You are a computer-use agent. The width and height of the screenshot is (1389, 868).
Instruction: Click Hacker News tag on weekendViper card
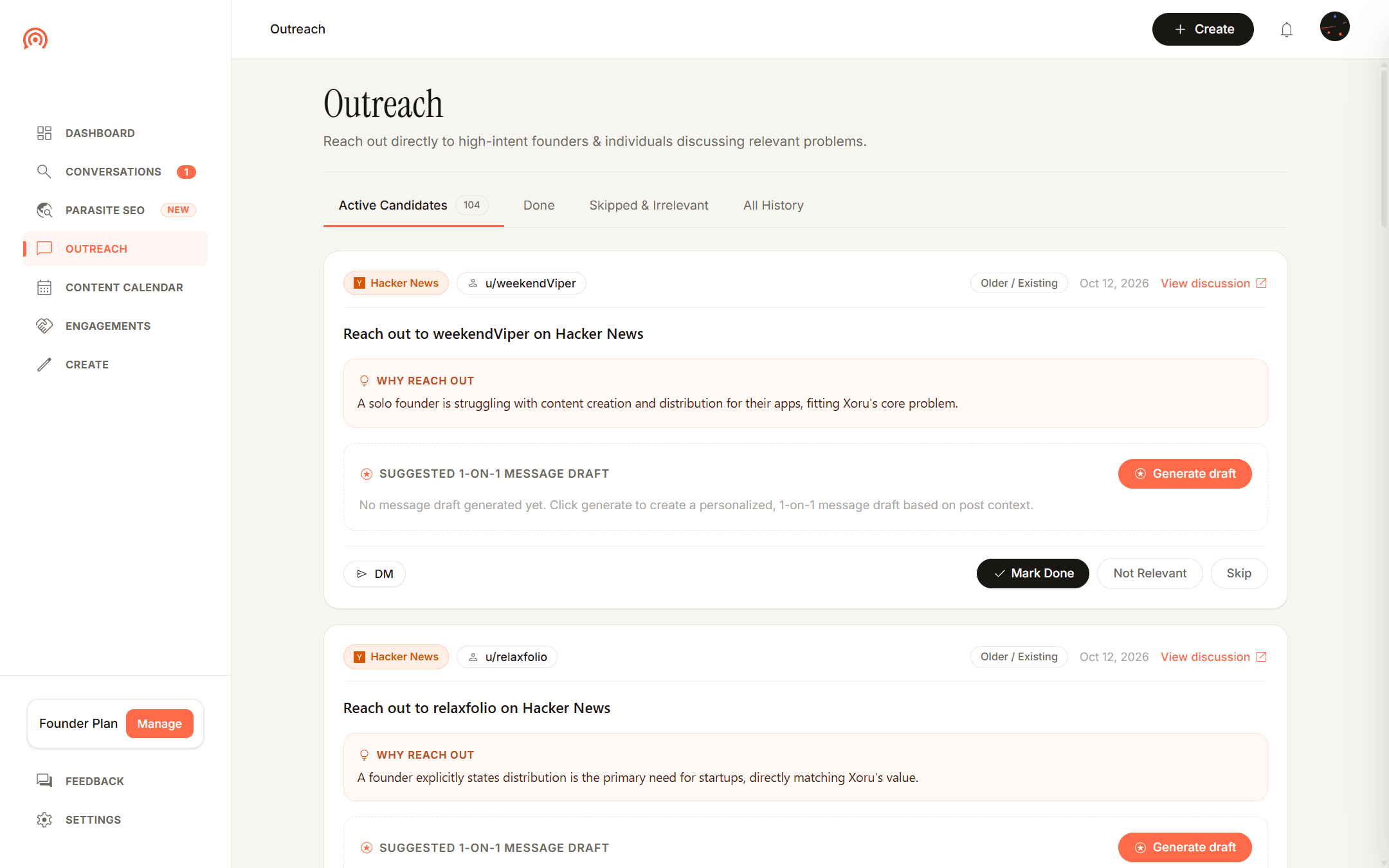[x=396, y=284]
